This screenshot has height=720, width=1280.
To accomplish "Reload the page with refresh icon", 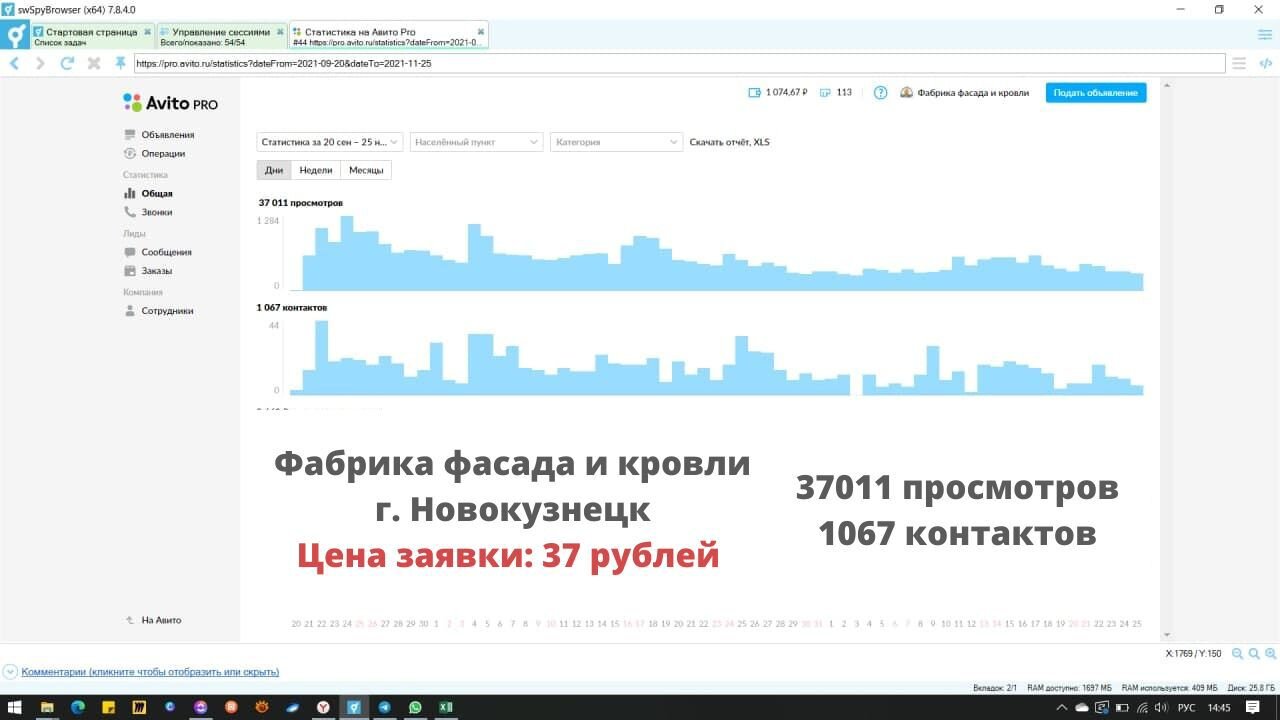I will 67,63.
